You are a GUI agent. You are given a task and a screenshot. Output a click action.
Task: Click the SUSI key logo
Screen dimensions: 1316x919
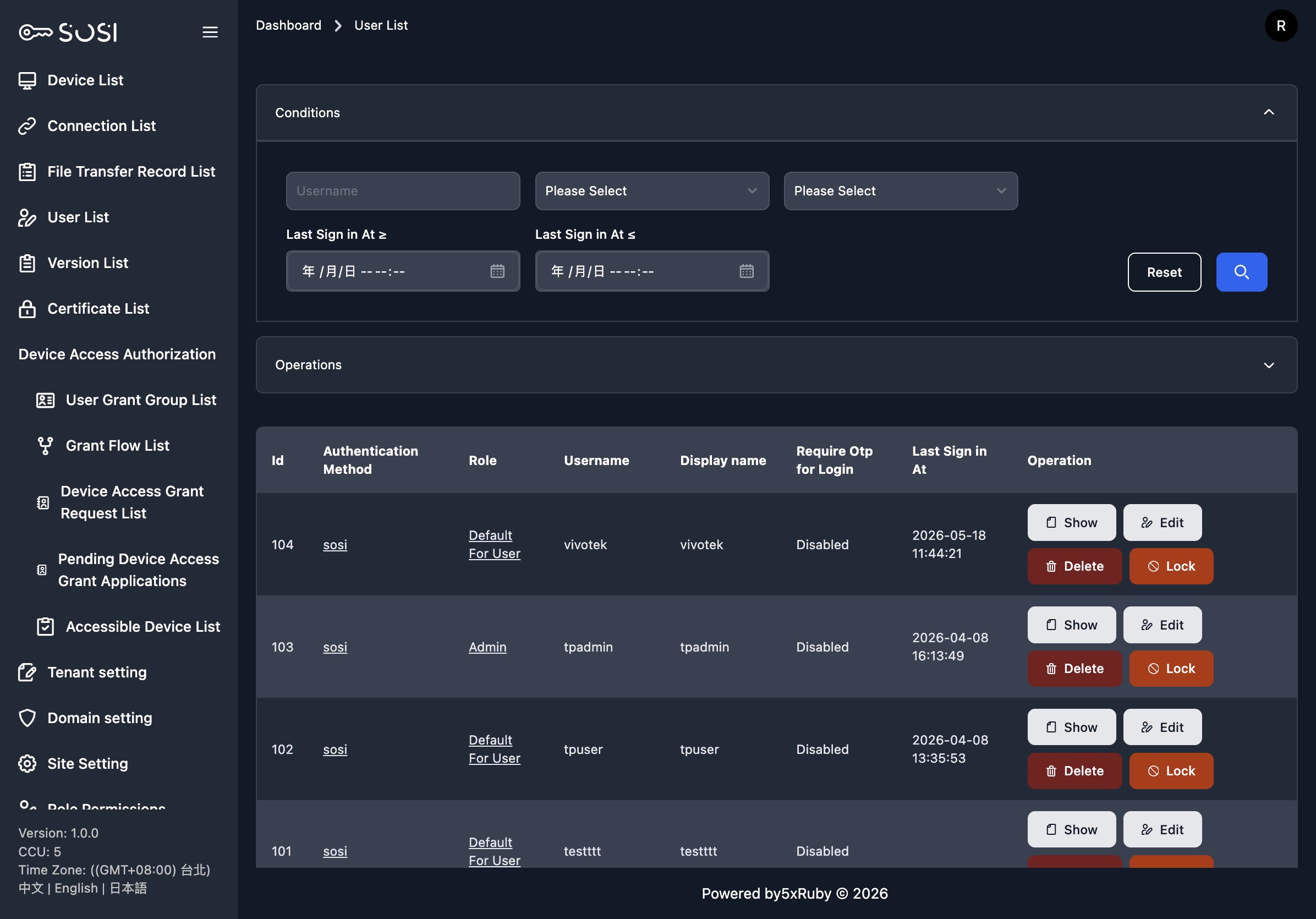(68, 32)
